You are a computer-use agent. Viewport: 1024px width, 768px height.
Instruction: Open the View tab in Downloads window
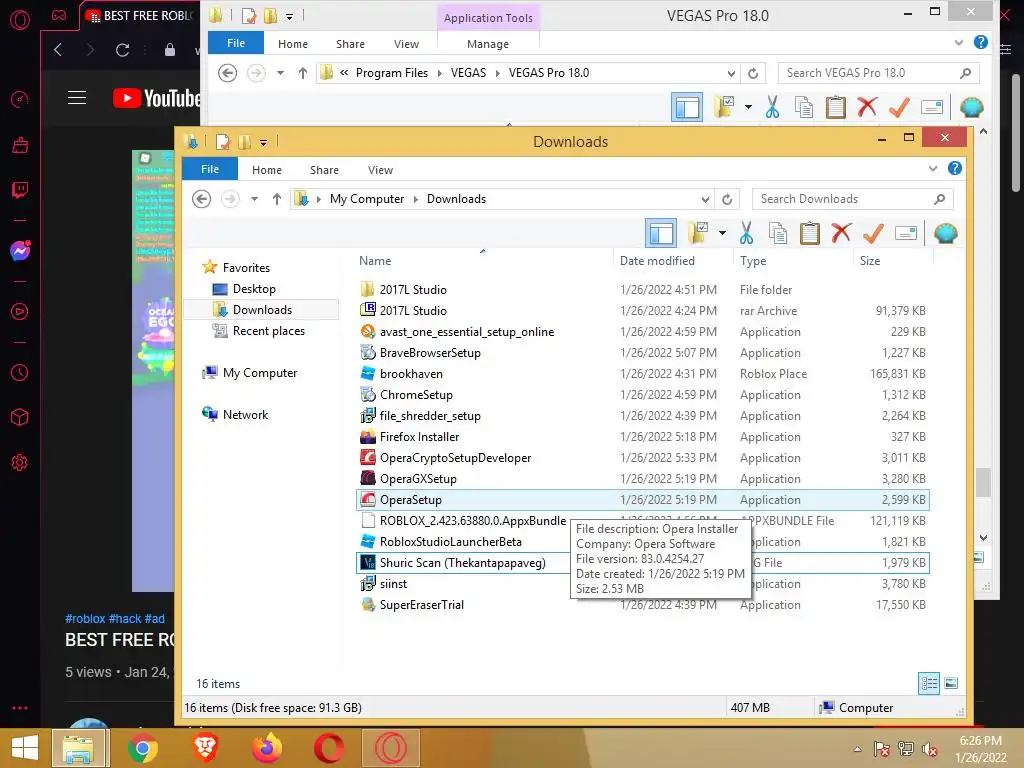point(380,170)
